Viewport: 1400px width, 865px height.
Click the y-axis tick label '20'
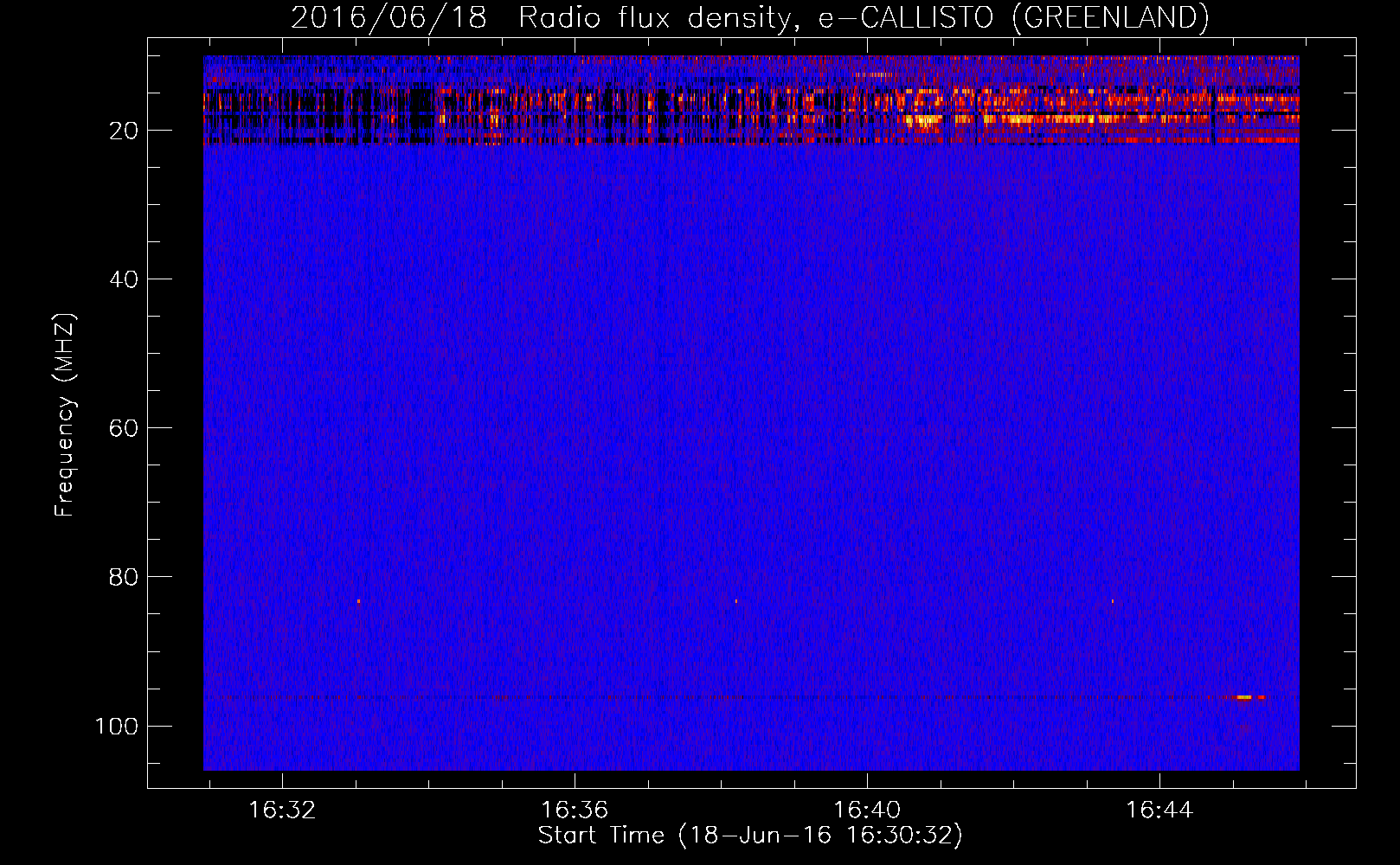pos(124,131)
